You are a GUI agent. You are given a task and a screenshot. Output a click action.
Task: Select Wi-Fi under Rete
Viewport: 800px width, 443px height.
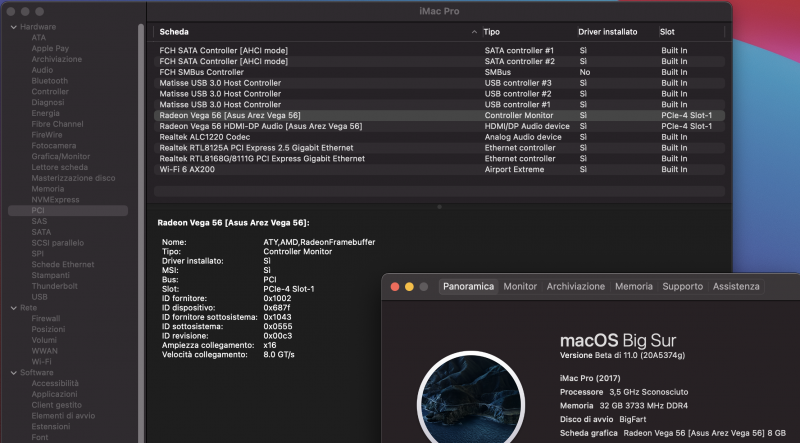tap(42, 361)
